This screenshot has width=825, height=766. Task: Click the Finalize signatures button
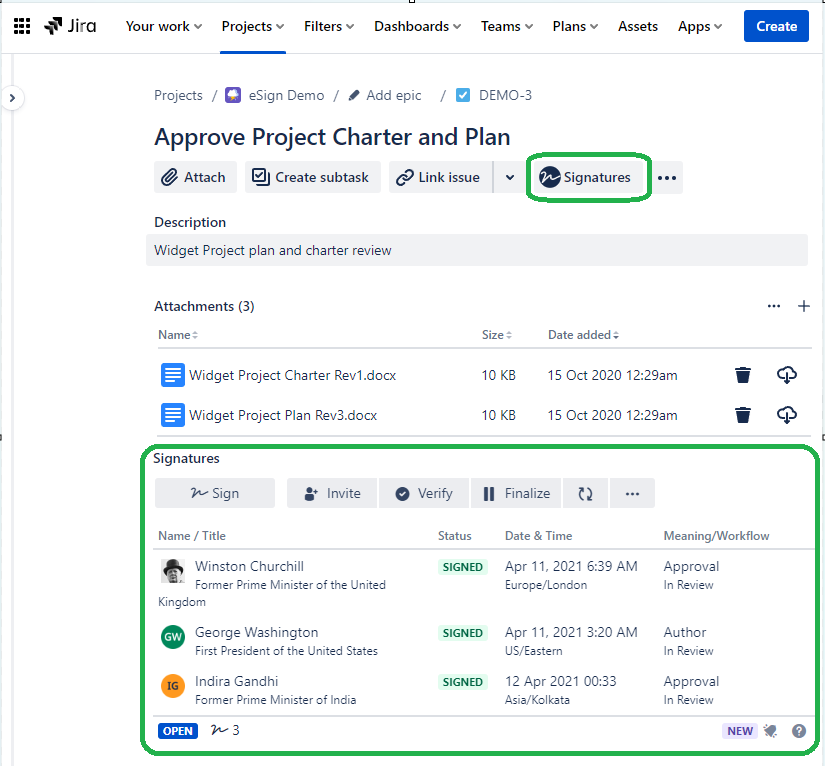516,493
